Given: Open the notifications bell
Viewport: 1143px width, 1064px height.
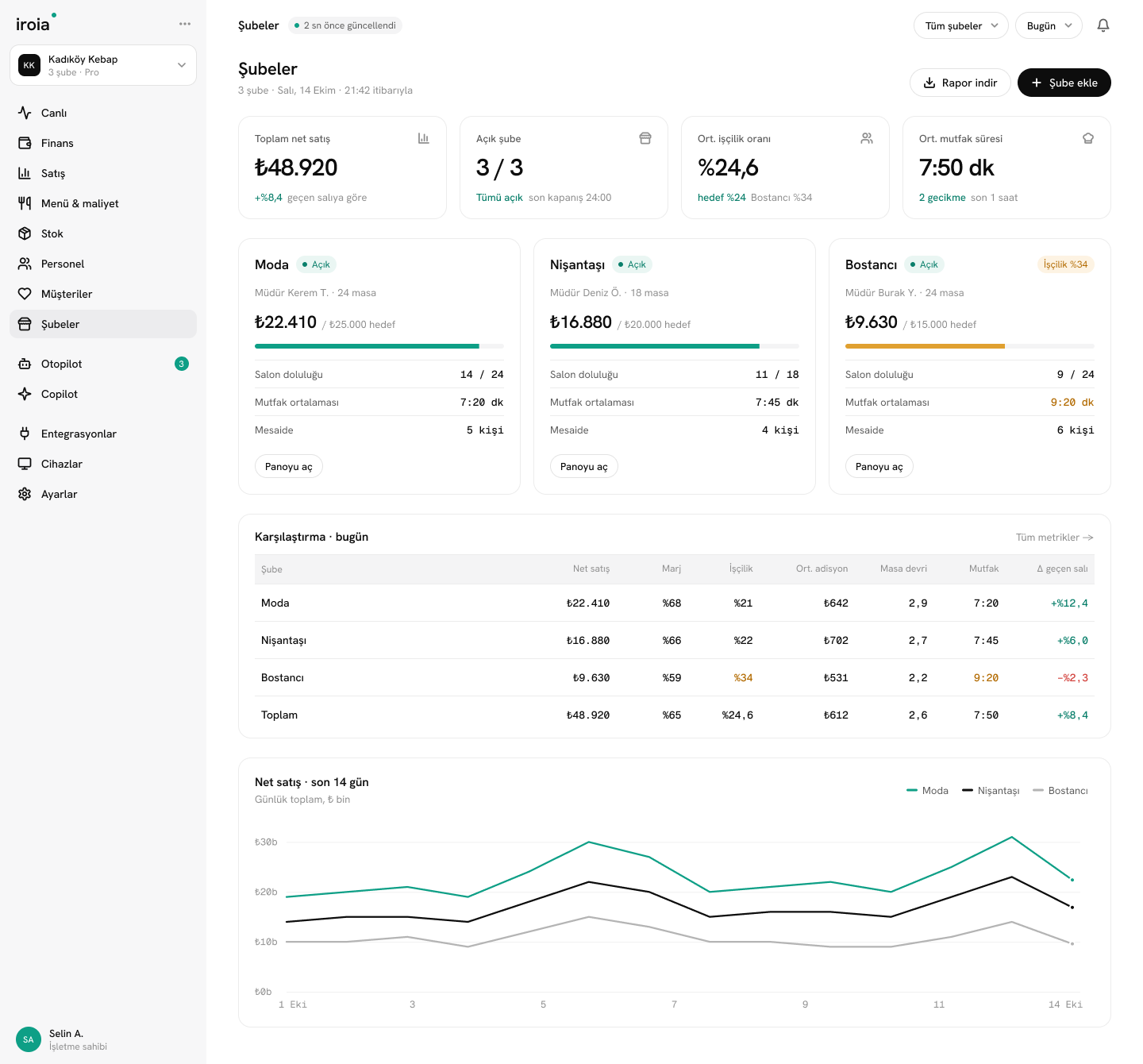Looking at the screenshot, I should pos(1103,25).
